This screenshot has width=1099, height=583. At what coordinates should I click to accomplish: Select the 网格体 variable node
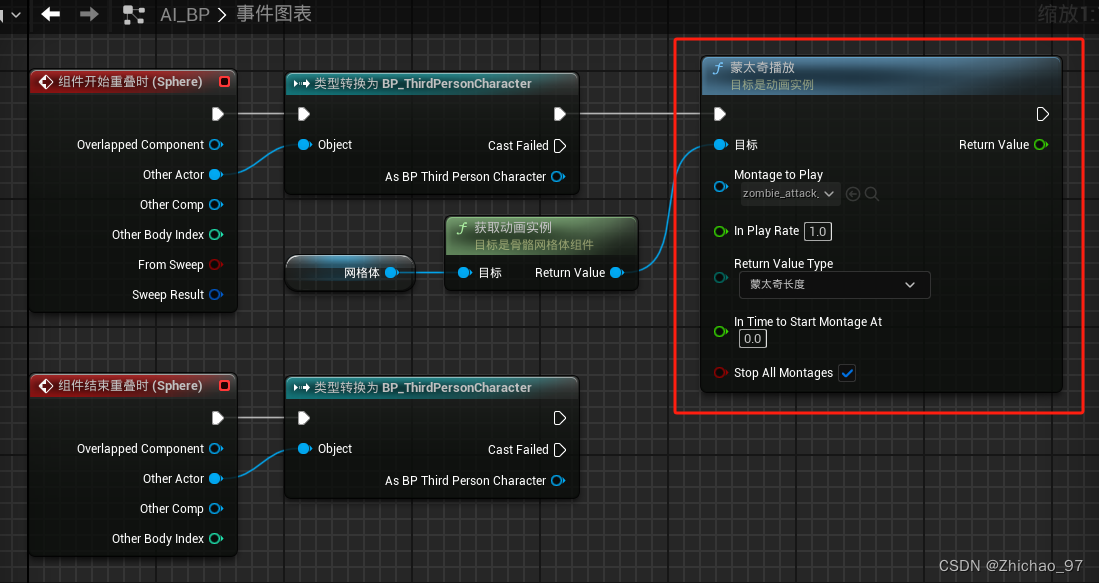pos(350,272)
